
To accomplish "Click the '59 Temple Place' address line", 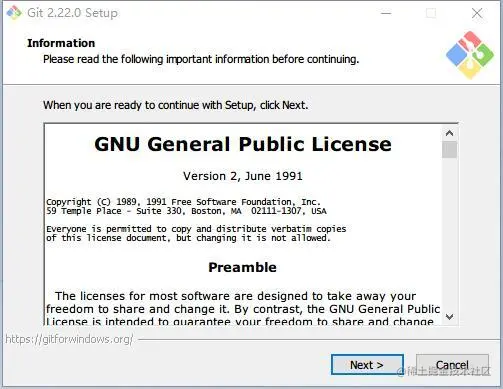I will click(x=186, y=211).
